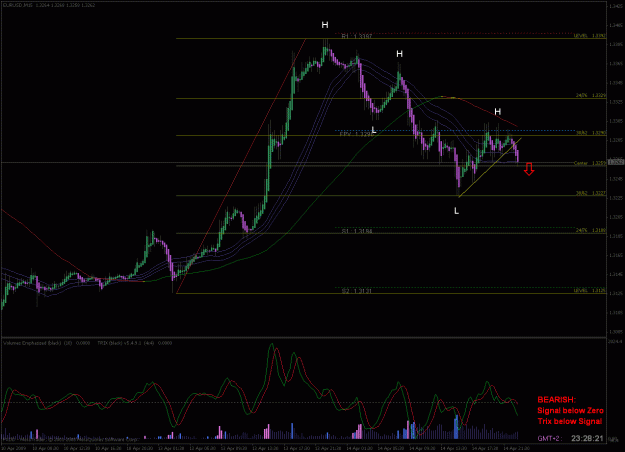The image size is (625, 452).
Task: Click the 10 Apr 2009 time axis label
Action: tap(13, 448)
